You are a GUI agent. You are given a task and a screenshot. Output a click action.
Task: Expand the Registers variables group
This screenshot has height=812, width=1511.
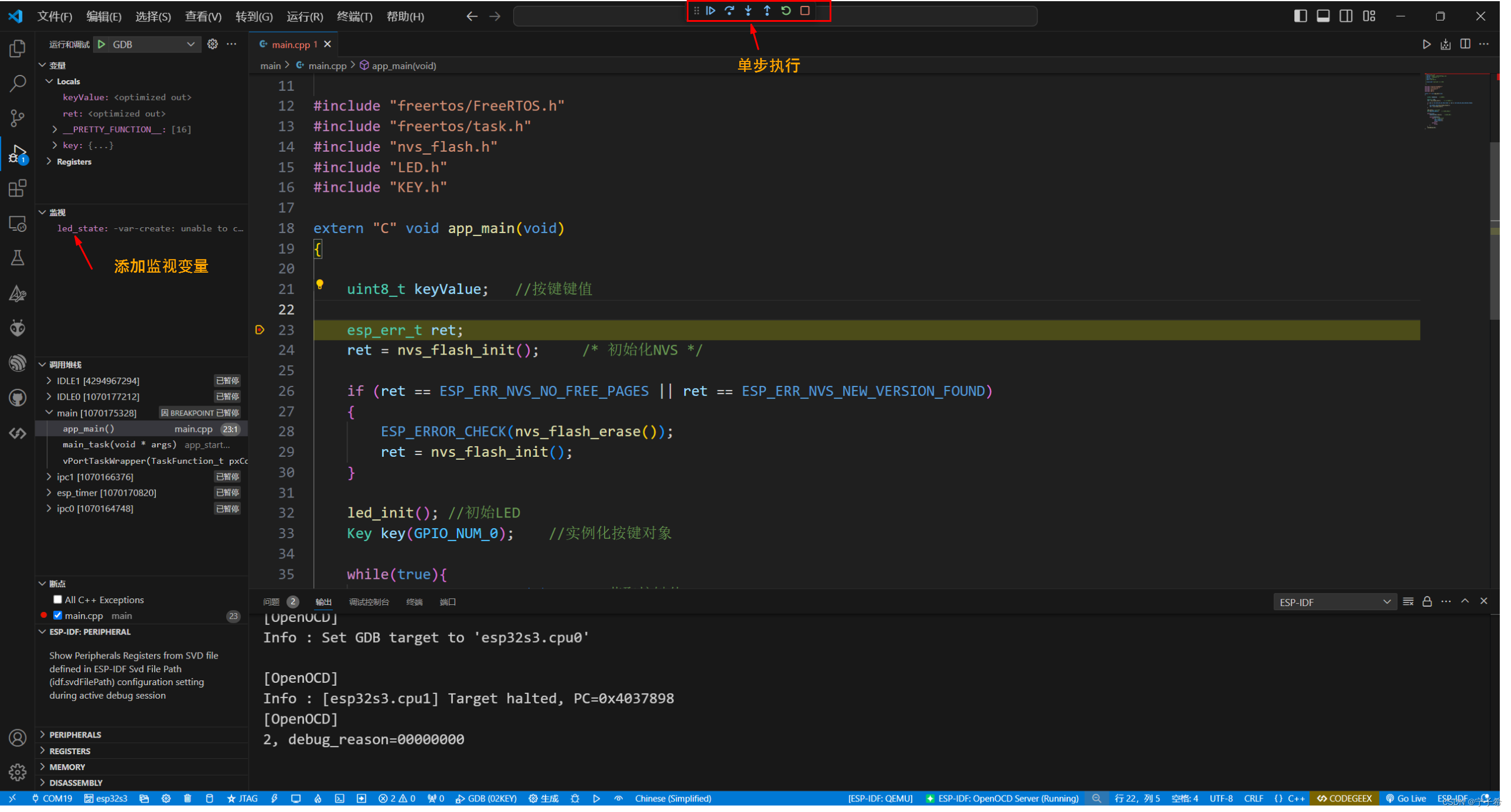tap(50, 162)
